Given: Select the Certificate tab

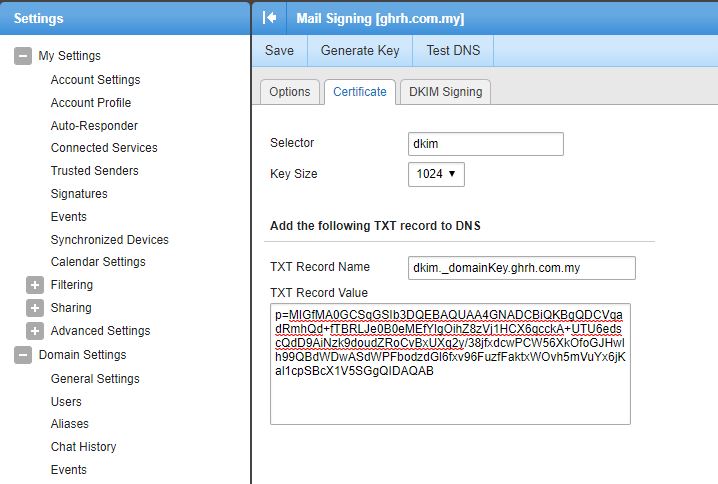Looking at the screenshot, I should click(x=359, y=92).
